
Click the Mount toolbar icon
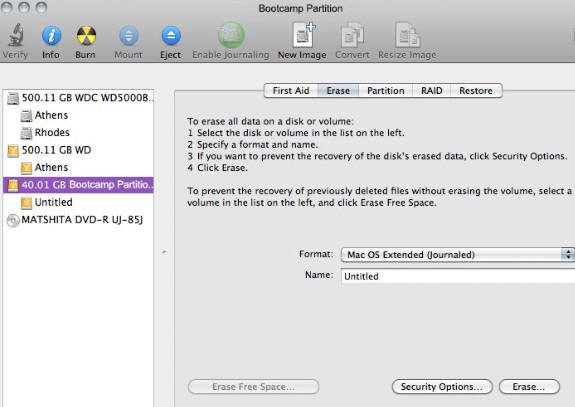pyautogui.click(x=128, y=36)
